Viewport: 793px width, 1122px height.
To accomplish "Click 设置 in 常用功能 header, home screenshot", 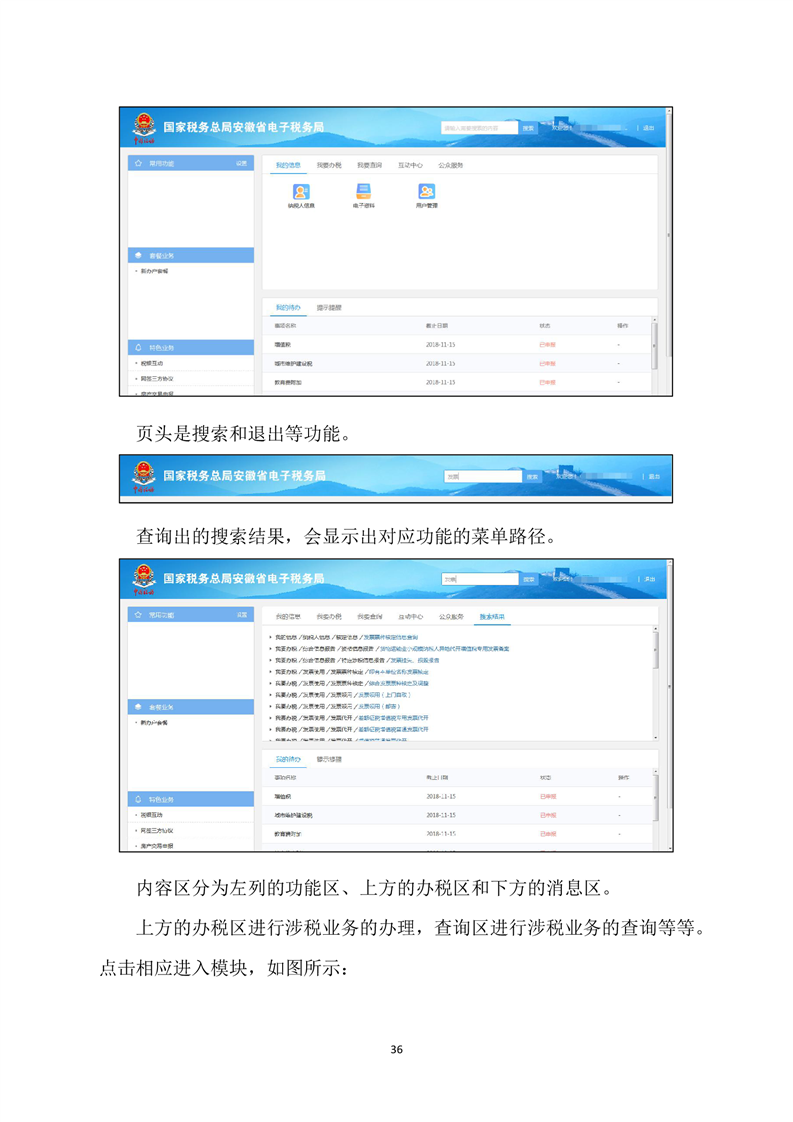I will (x=242, y=164).
